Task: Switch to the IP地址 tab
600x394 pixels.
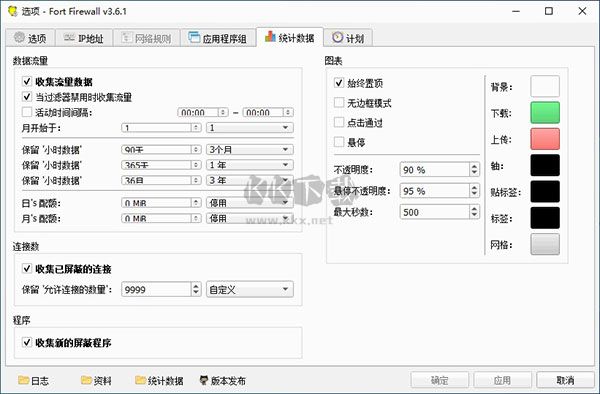Action: (x=84, y=38)
